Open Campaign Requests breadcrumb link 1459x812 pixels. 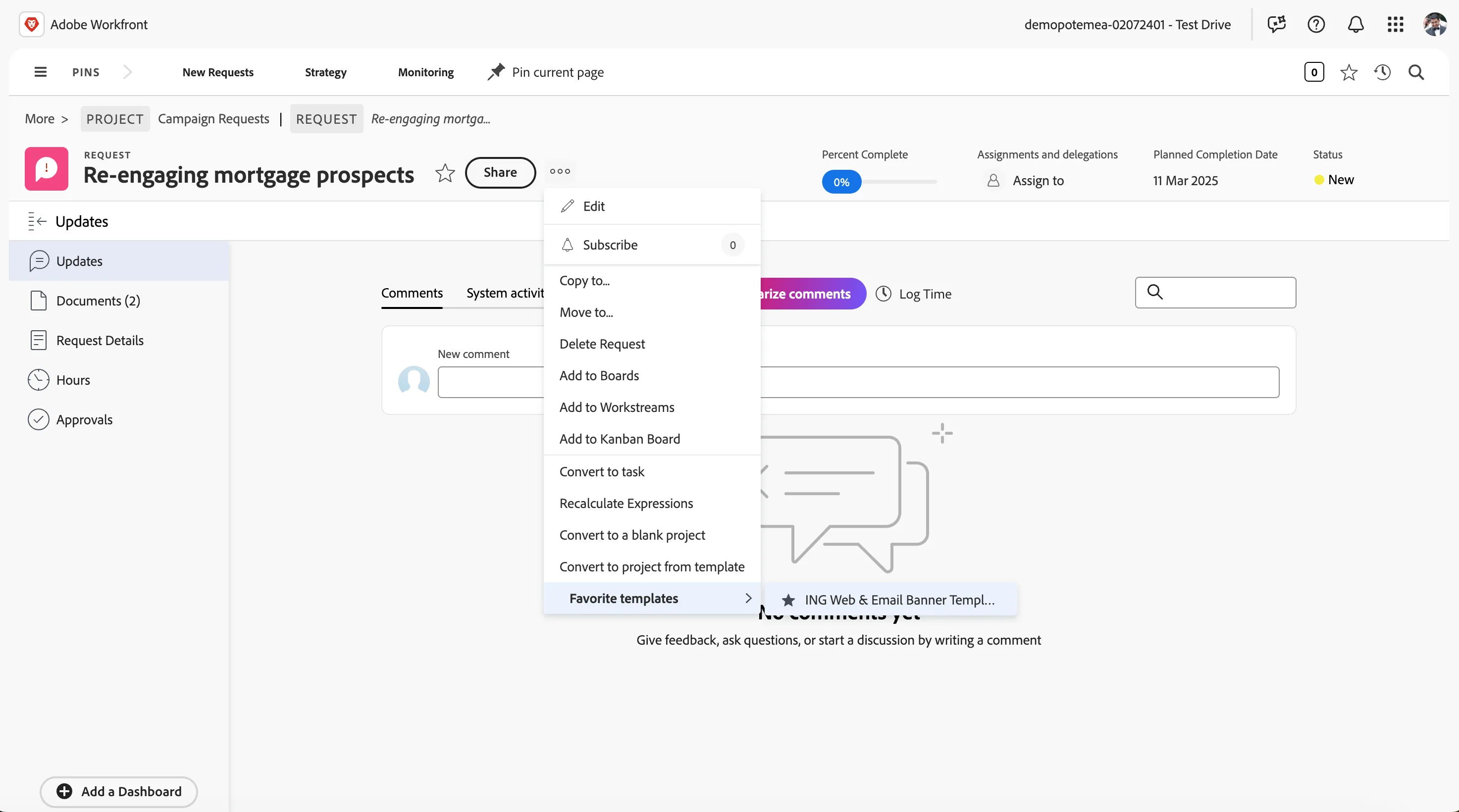click(x=213, y=118)
